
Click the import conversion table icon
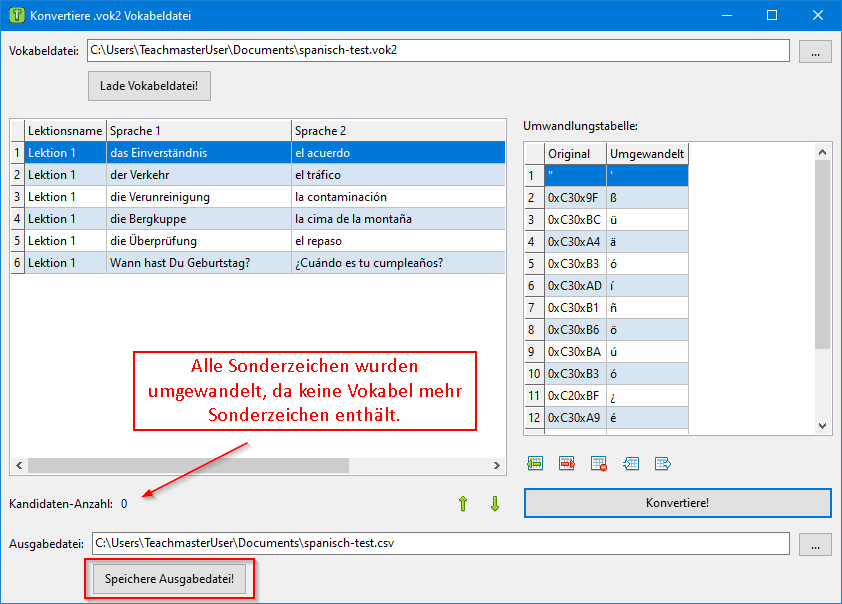tap(631, 463)
